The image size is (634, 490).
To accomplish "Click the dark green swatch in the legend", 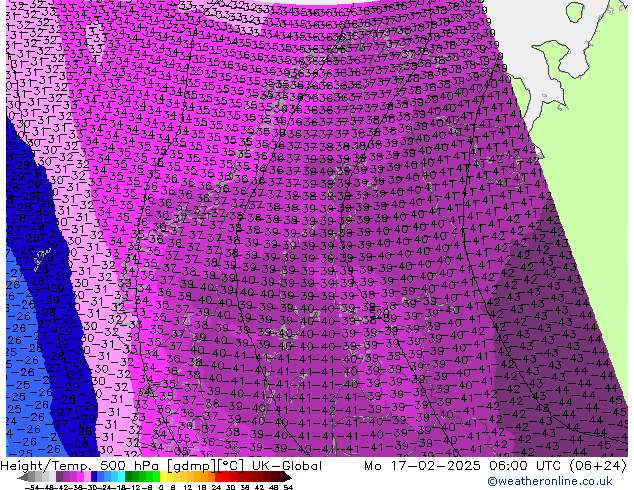I will point(128,477).
